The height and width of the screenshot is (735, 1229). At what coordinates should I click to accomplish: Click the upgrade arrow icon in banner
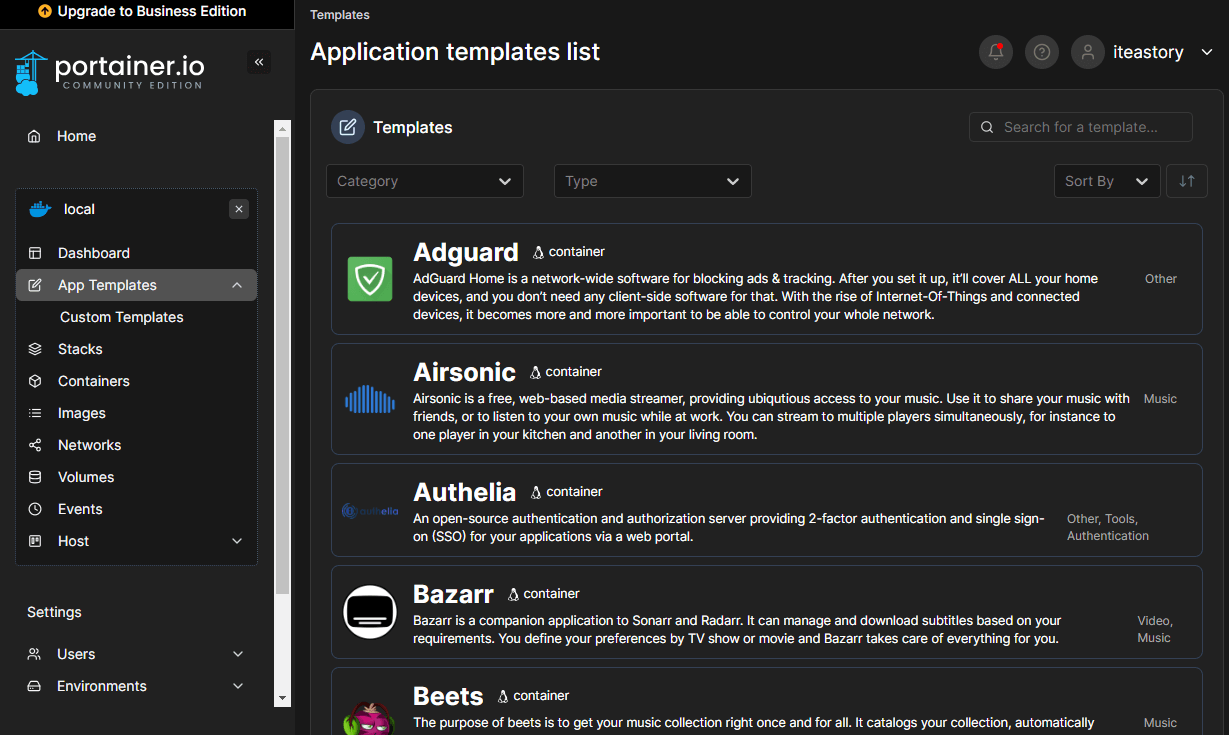point(45,12)
